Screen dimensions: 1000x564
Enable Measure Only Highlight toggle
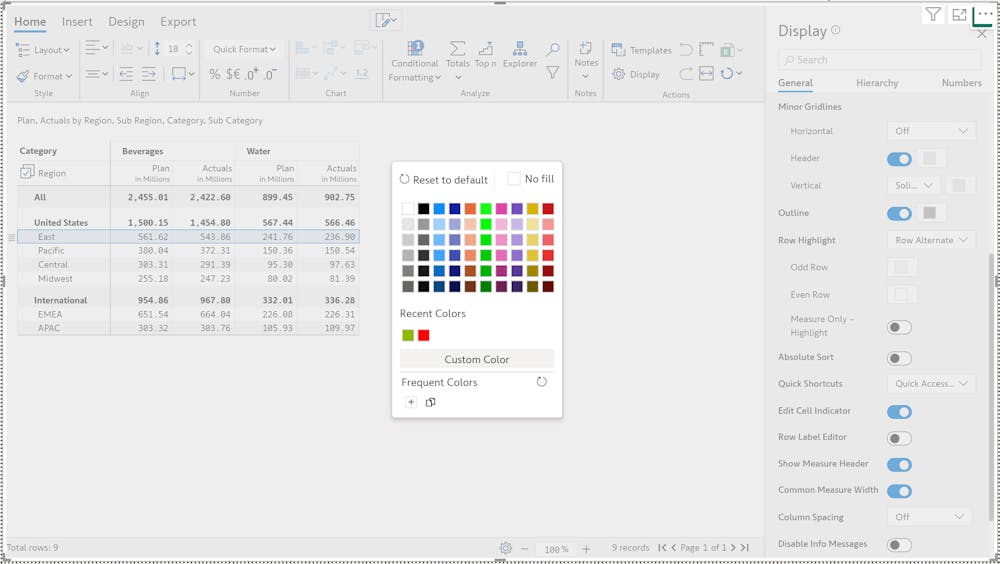(x=899, y=327)
